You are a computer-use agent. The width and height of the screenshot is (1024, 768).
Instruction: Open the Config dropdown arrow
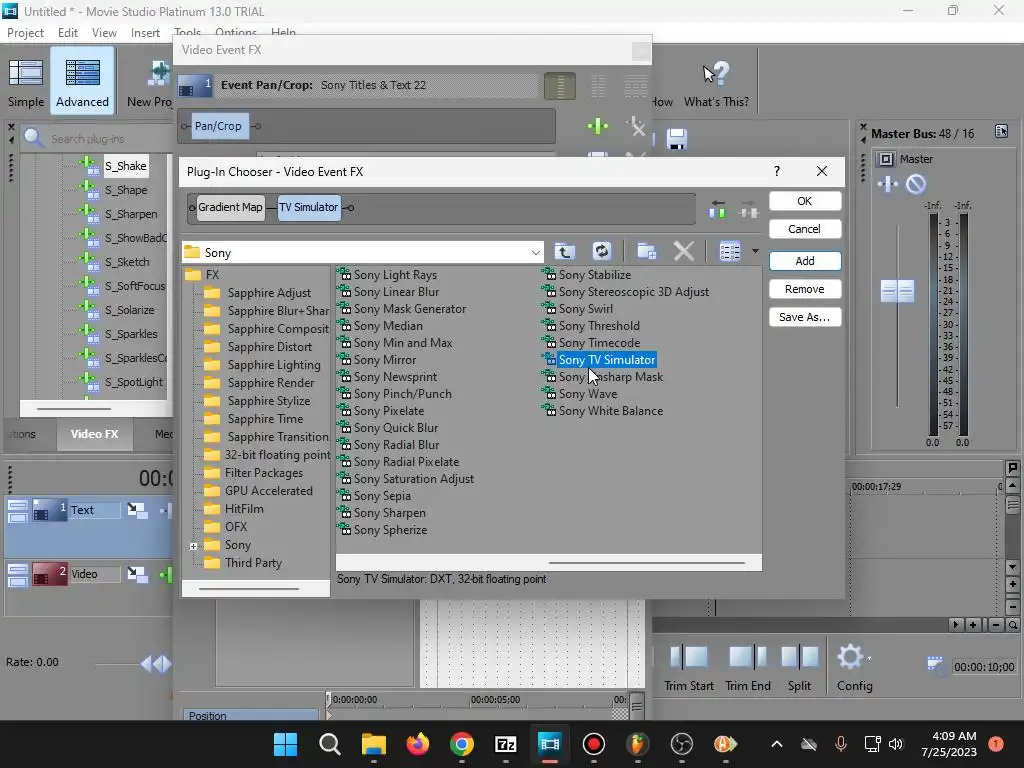869,658
